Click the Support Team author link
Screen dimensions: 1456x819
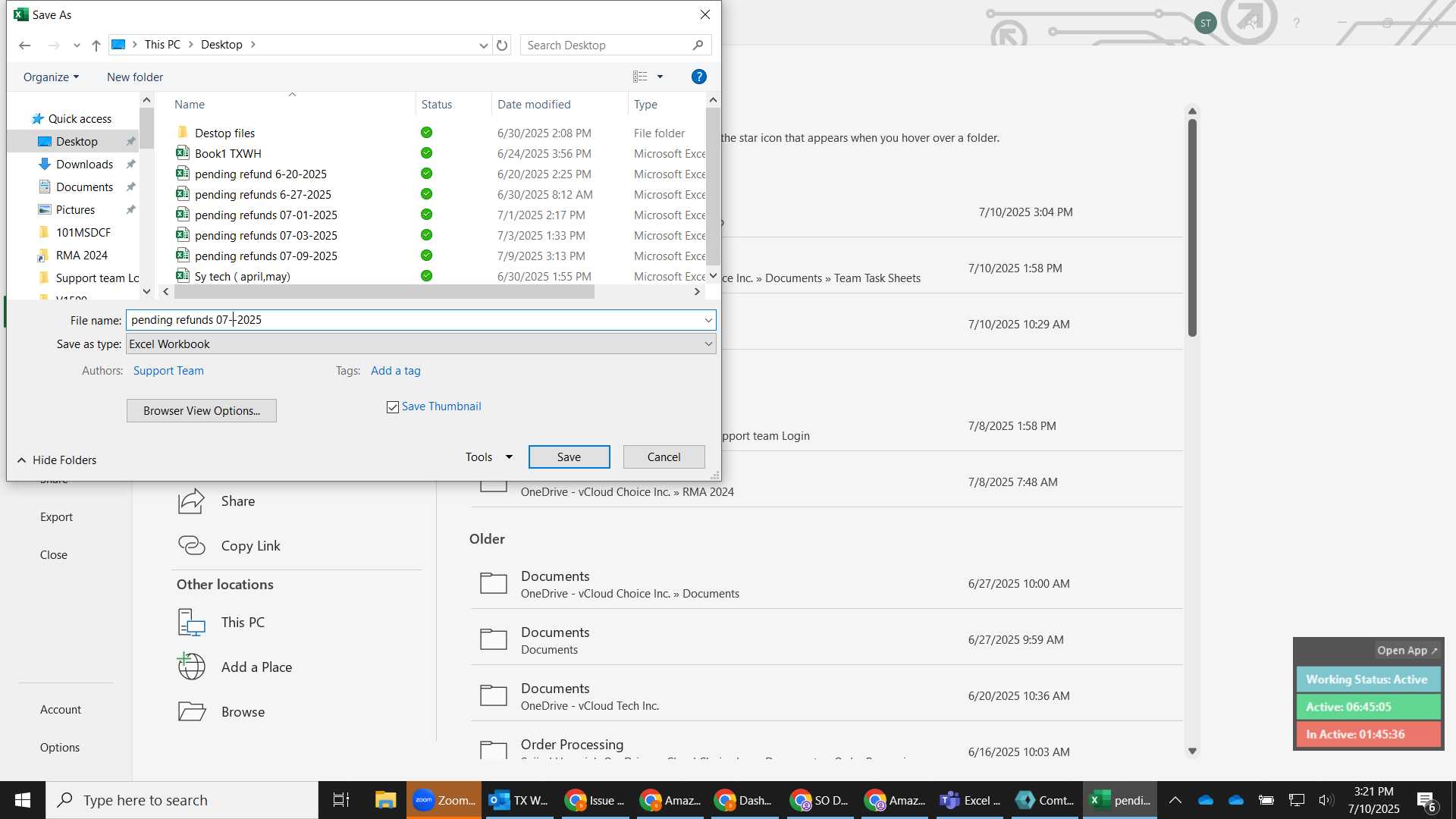click(168, 371)
